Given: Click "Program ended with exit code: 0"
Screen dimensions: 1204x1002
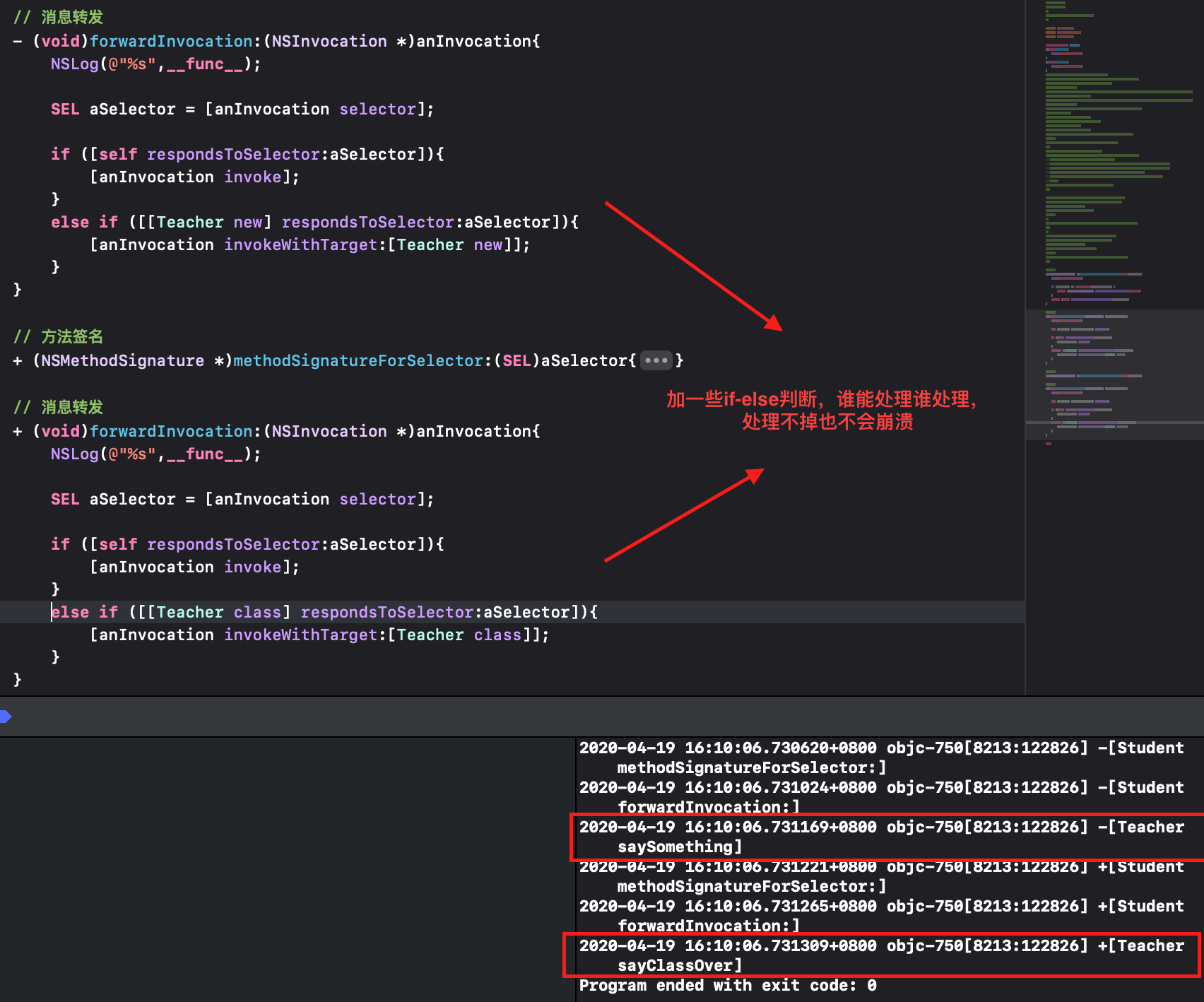Looking at the screenshot, I should coord(728,985).
